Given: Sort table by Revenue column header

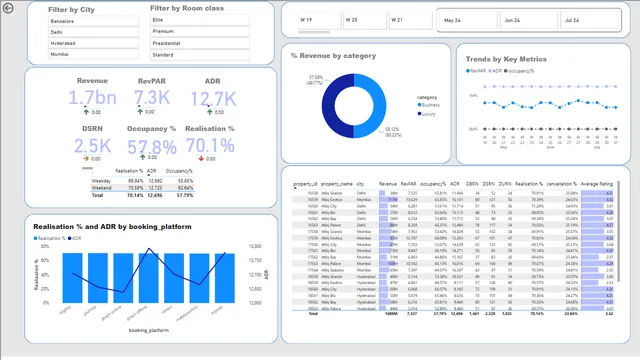Looking at the screenshot, I should point(388,184).
